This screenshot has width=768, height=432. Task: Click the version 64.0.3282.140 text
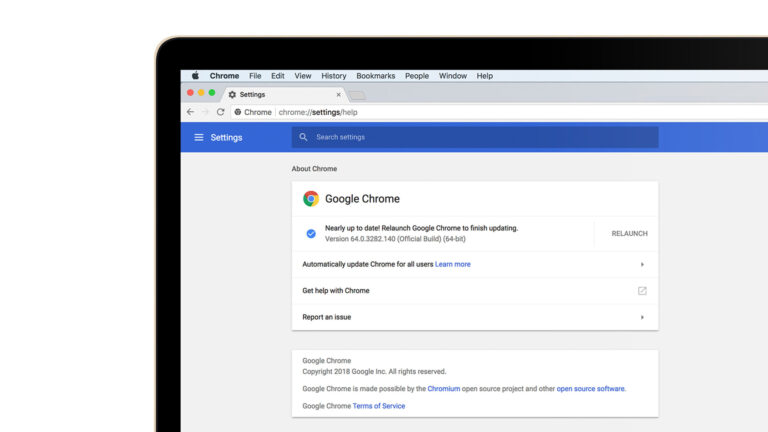pyautogui.click(x=395, y=239)
